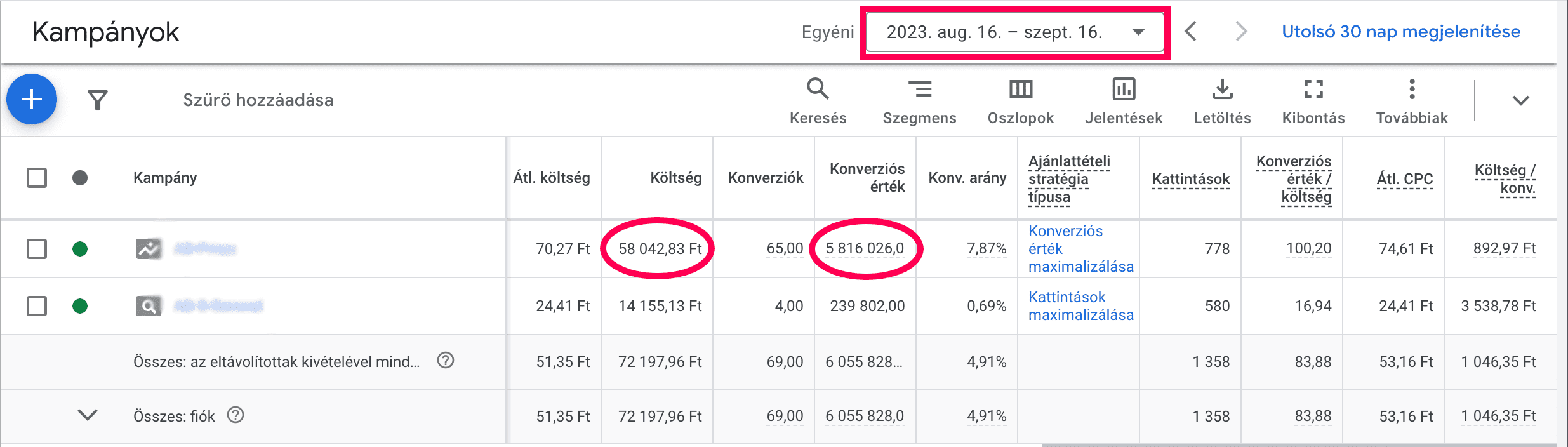The height and width of the screenshot is (447, 1568).
Task: Expand the Összes: fiók row chevron
Action: click(88, 415)
